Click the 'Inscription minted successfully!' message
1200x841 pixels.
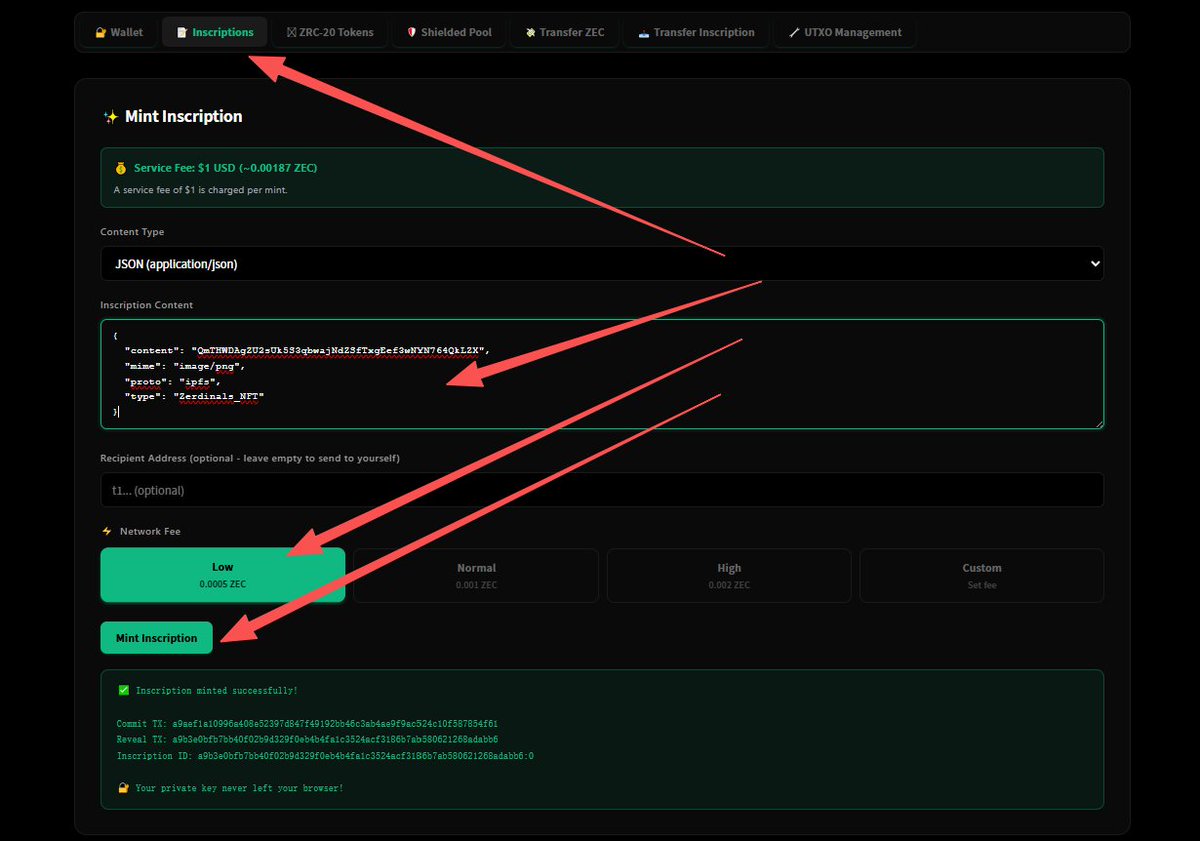216,691
